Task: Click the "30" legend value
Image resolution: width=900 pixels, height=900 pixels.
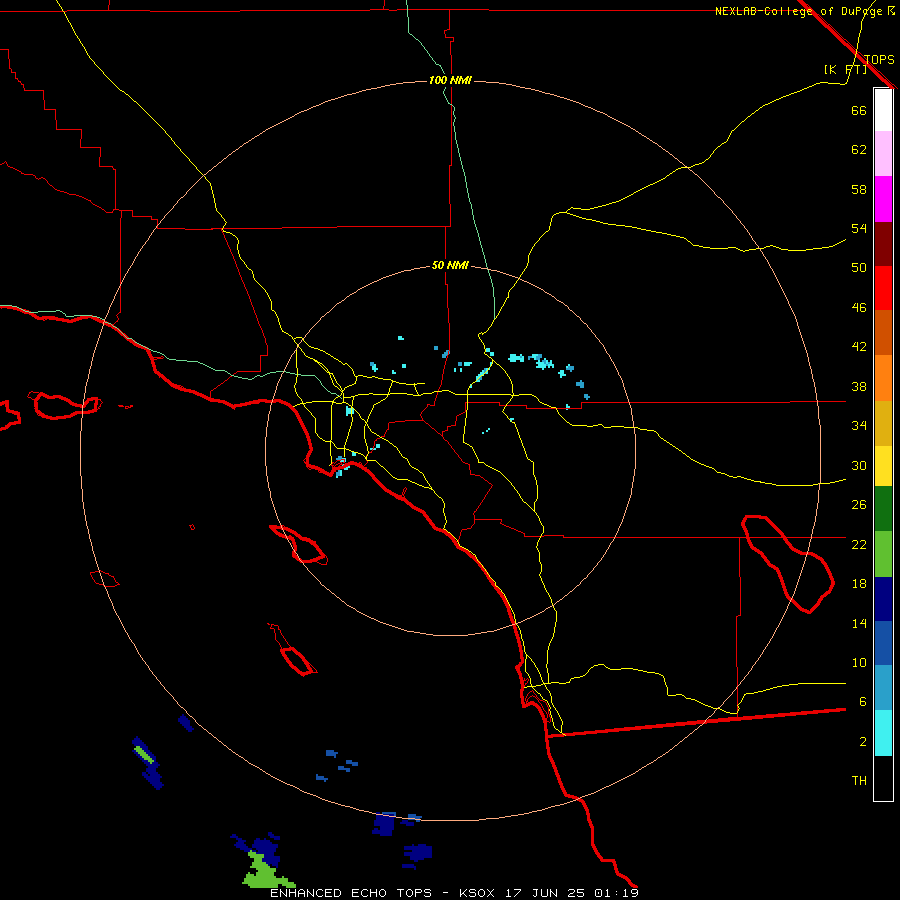Action: pyautogui.click(x=859, y=465)
